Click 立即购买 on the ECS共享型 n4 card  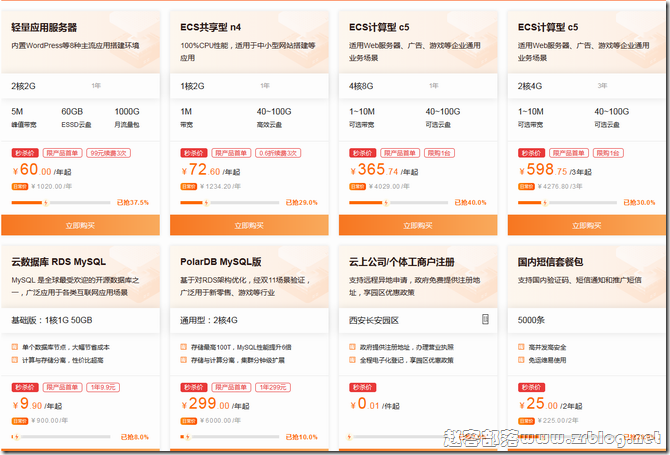click(x=249, y=225)
